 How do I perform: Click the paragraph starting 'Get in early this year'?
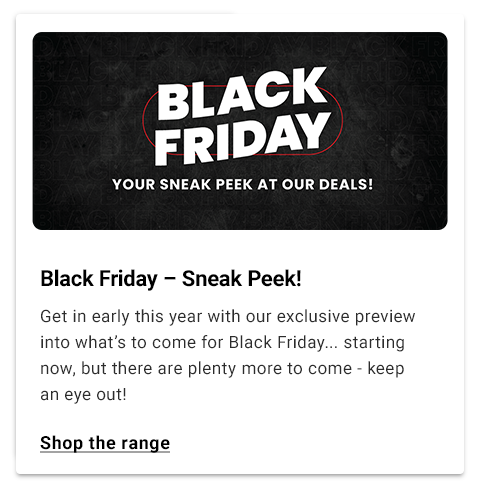pyautogui.click(x=227, y=355)
